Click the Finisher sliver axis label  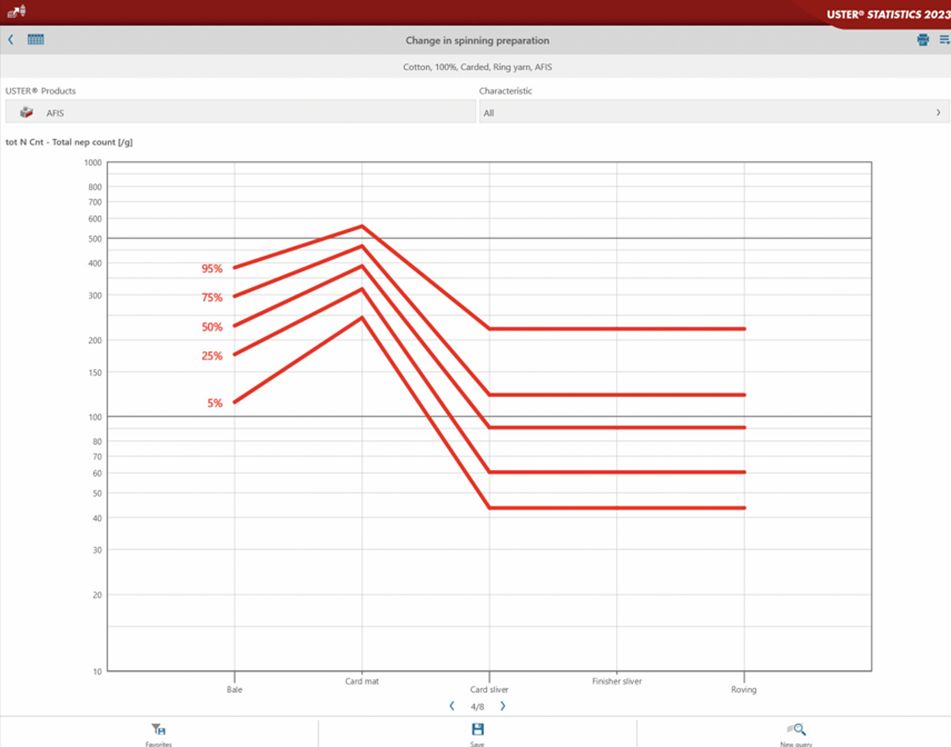click(617, 681)
